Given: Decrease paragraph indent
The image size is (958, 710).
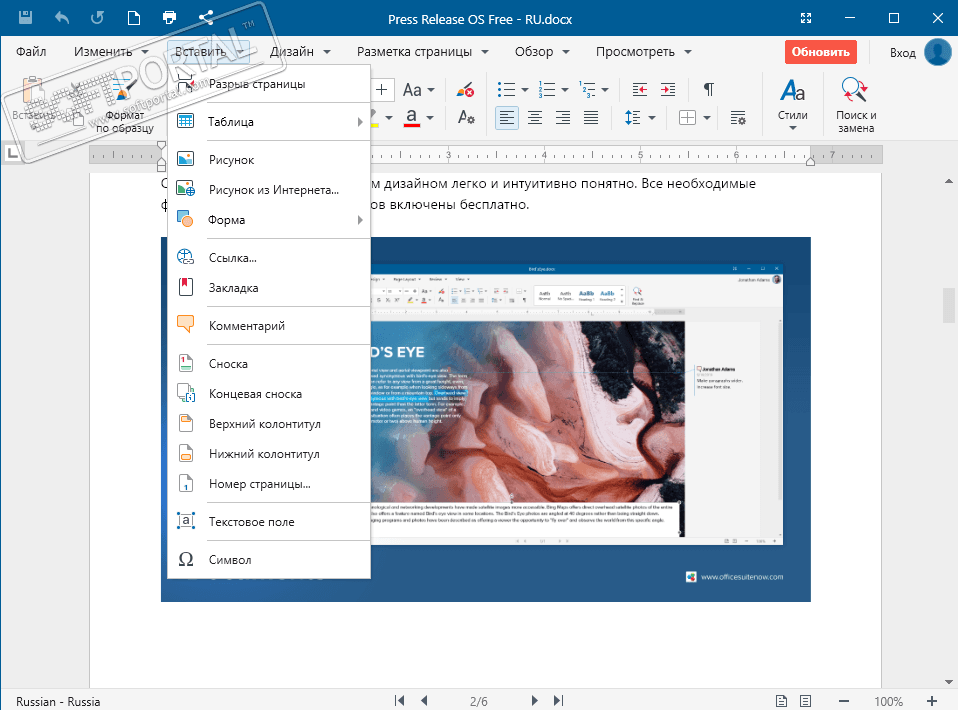Looking at the screenshot, I should coord(640,90).
